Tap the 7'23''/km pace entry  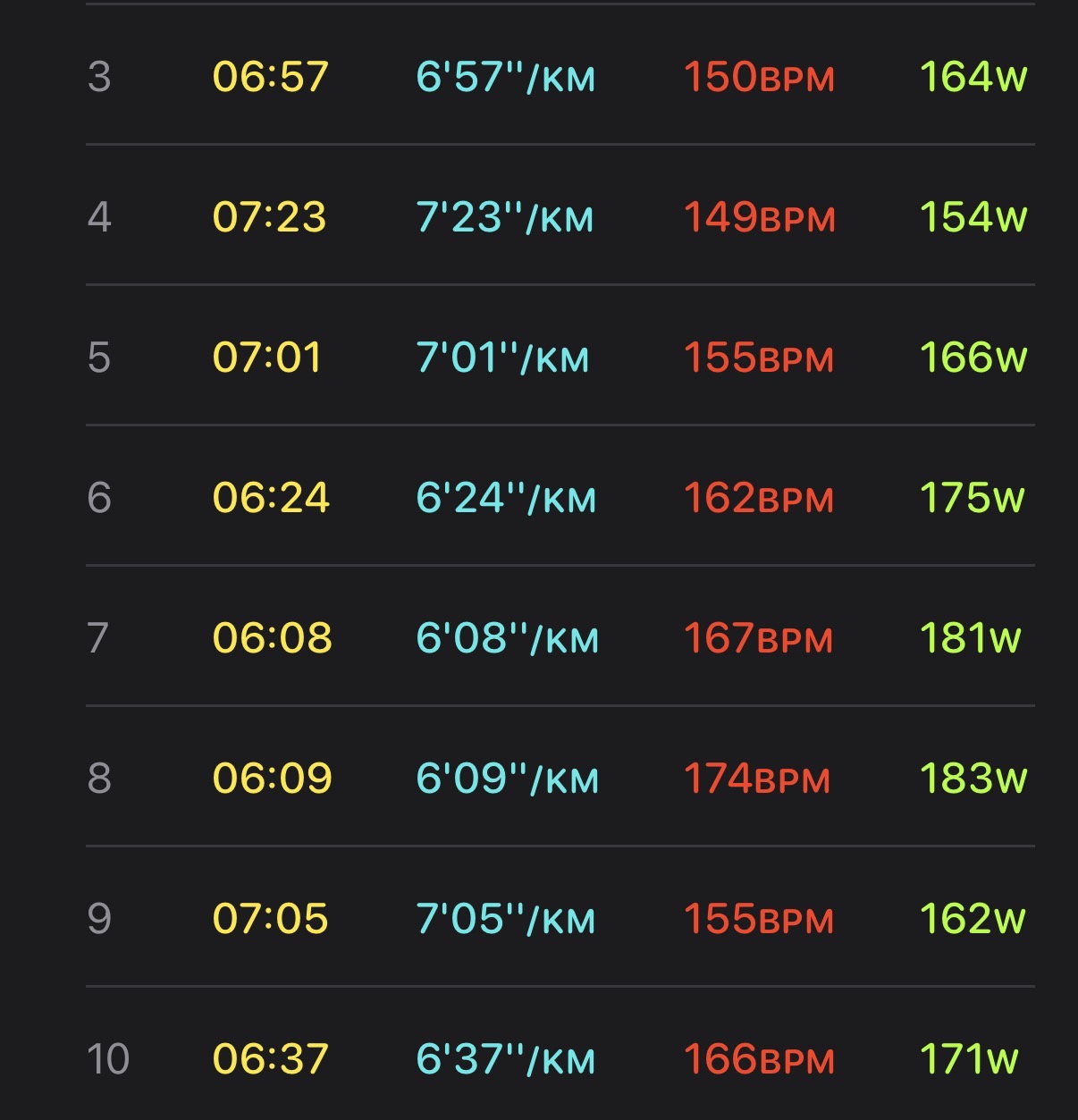coord(505,217)
